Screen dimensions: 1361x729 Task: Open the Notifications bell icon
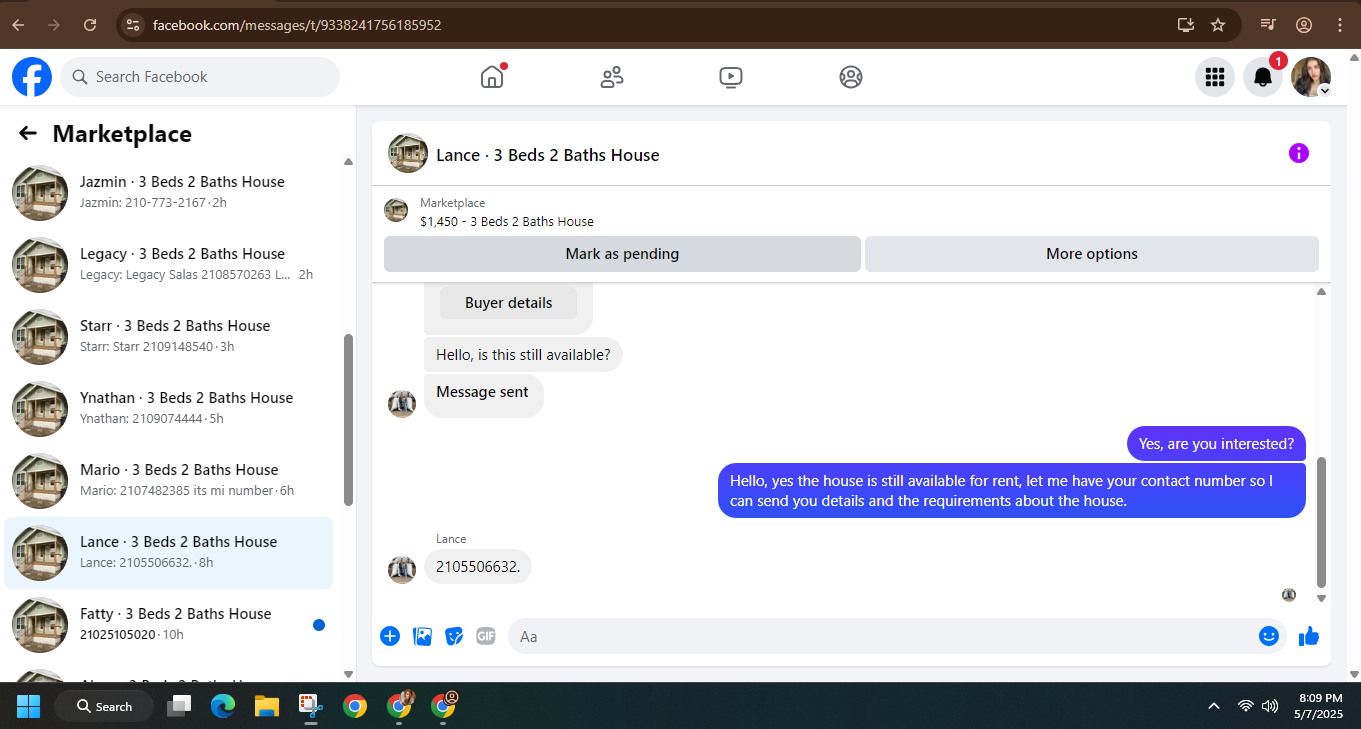[x=1263, y=77]
